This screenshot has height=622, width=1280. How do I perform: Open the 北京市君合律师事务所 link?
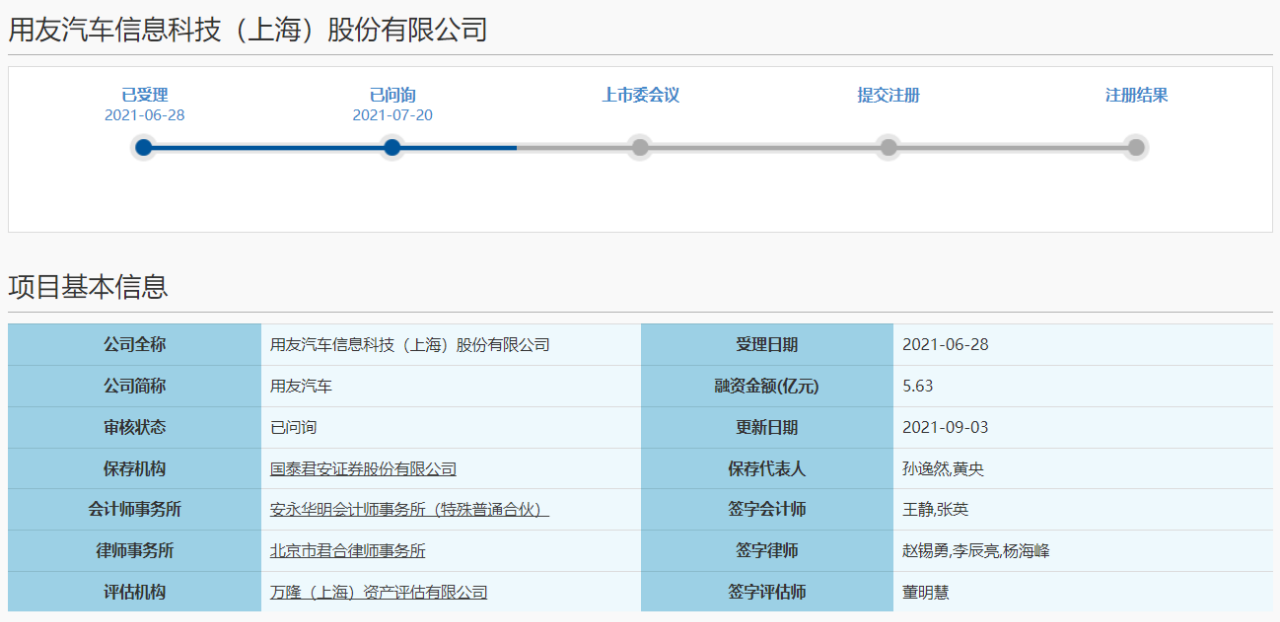348,551
